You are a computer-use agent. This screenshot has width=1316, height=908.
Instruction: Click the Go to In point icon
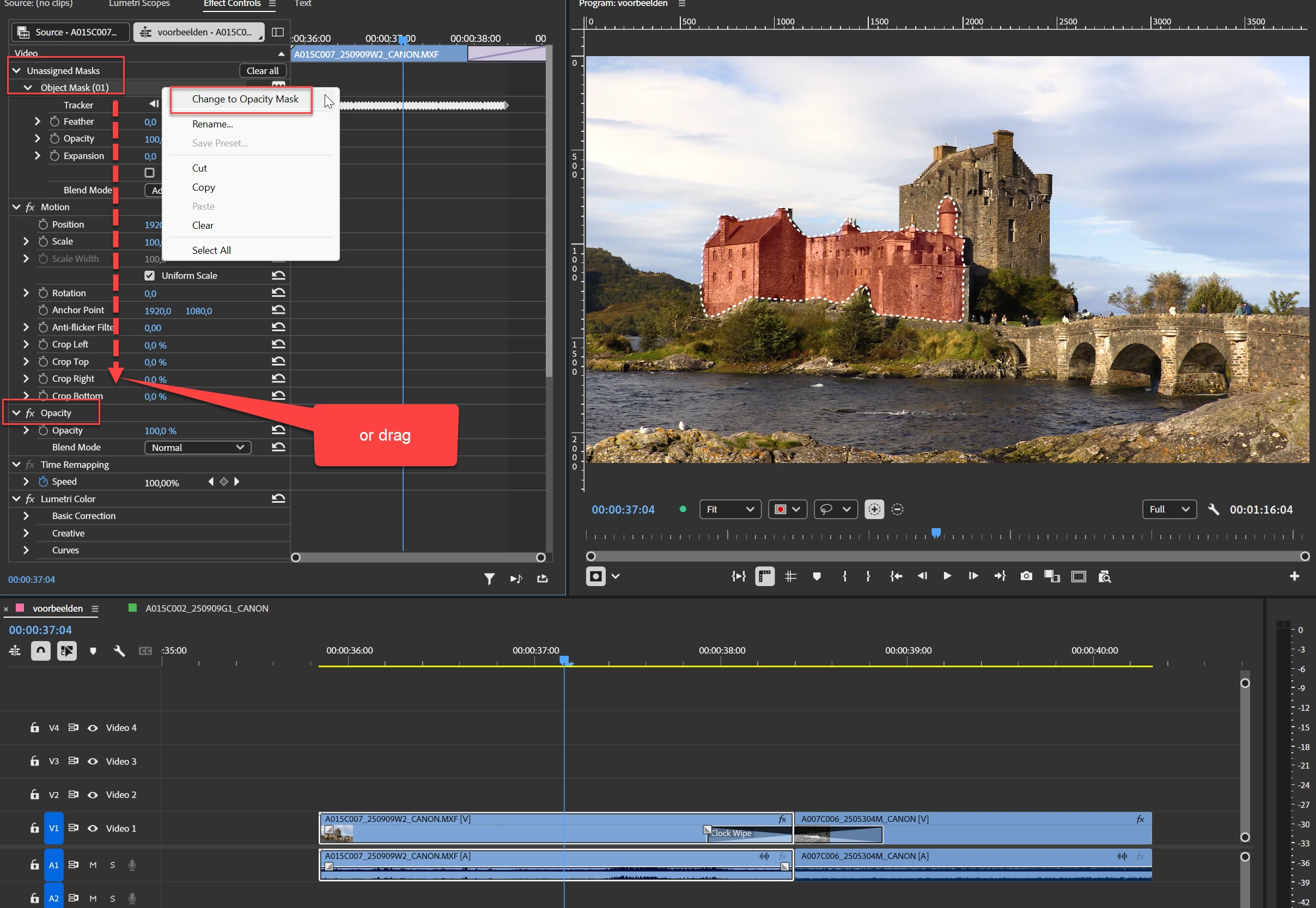click(x=895, y=576)
